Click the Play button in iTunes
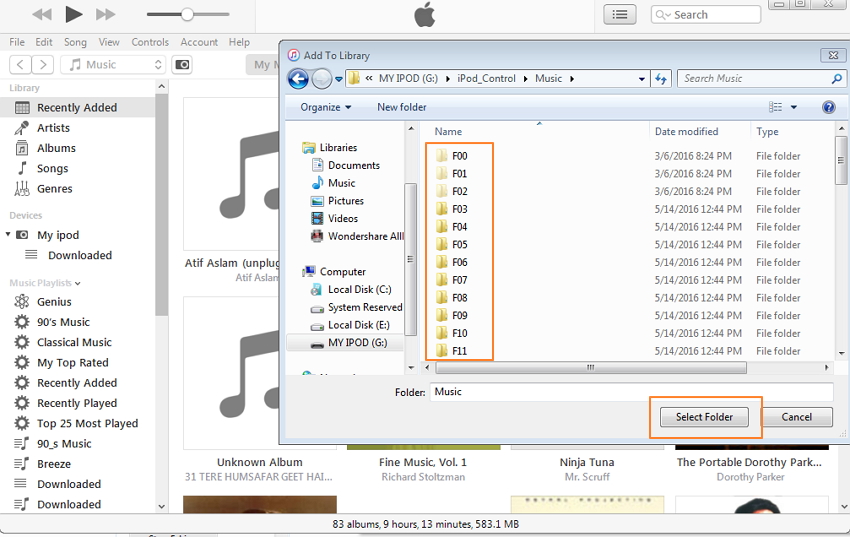The height and width of the screenshot is (537, 850). [x=73, y=14]
